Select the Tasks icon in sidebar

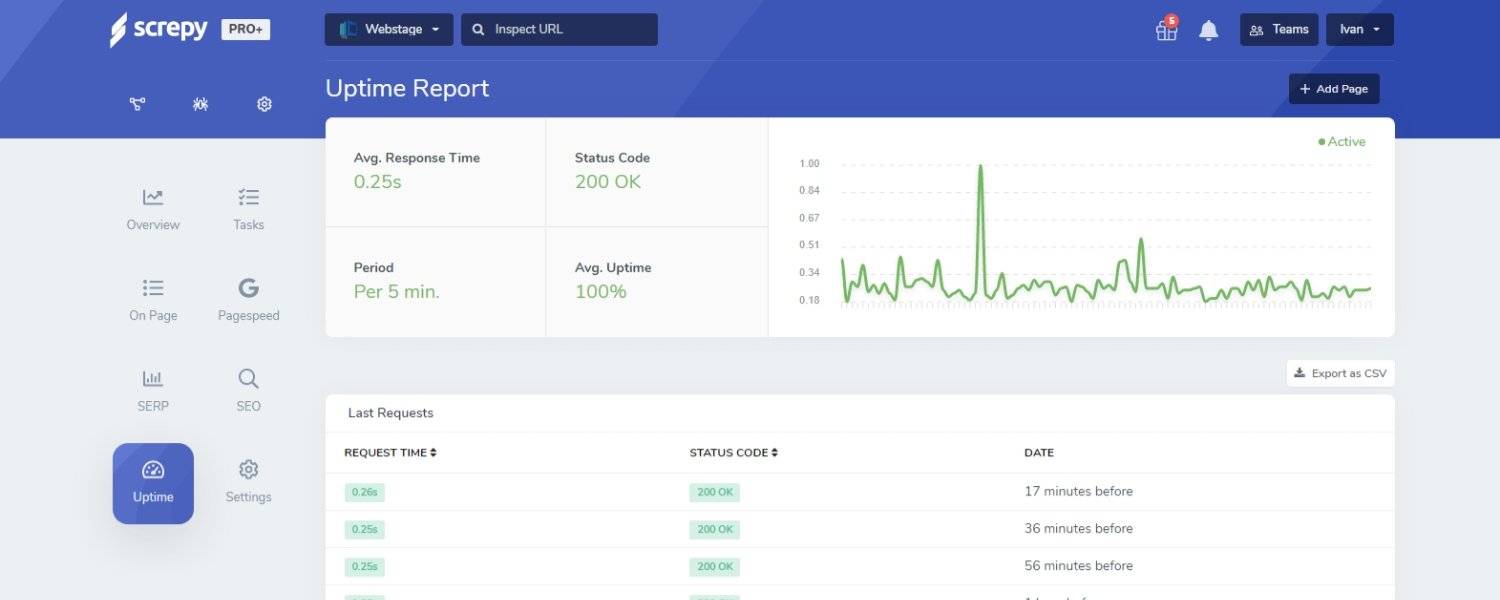point(247,207)
